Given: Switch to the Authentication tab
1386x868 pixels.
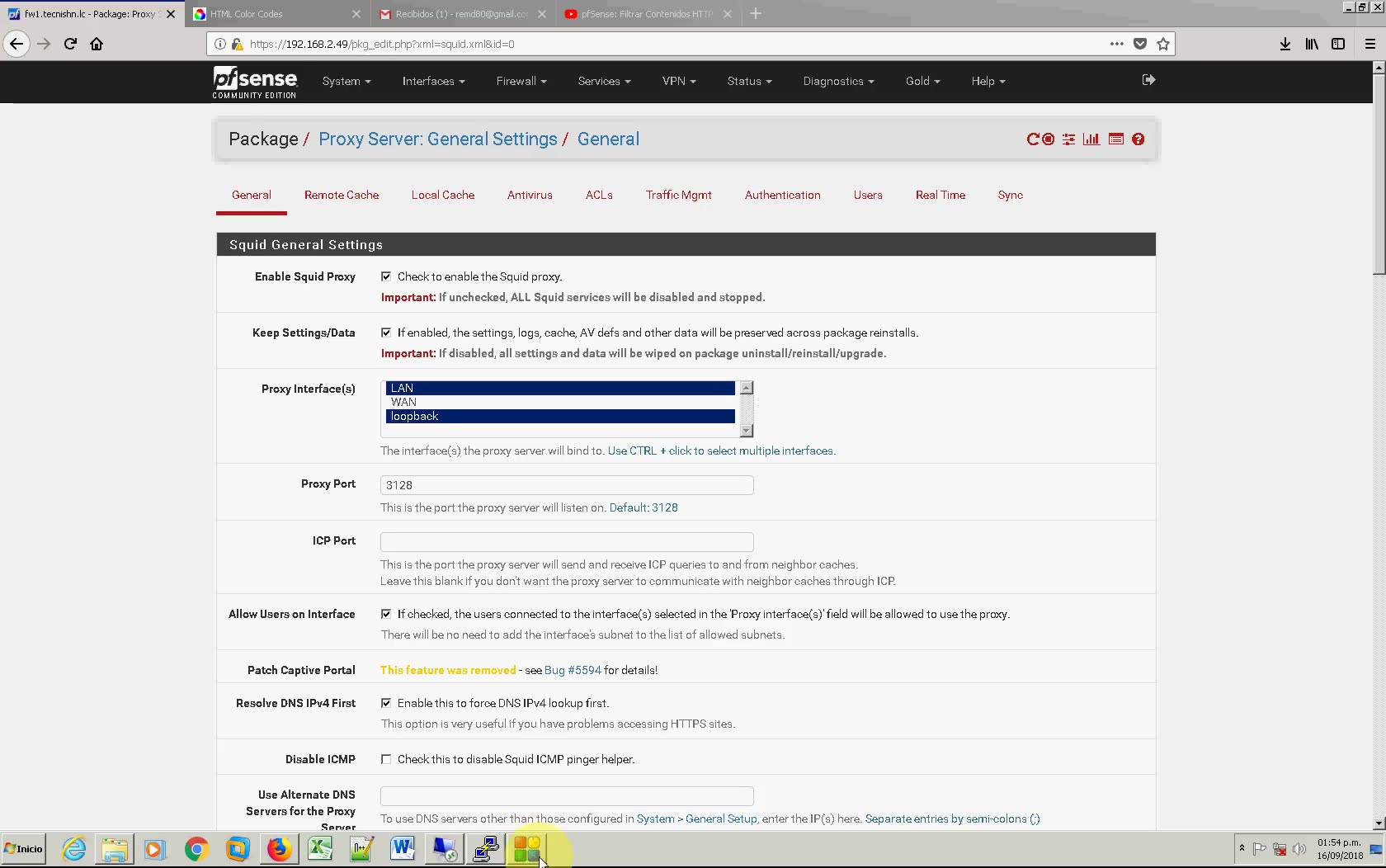Looking at the screenshot, I should [782, 195].
